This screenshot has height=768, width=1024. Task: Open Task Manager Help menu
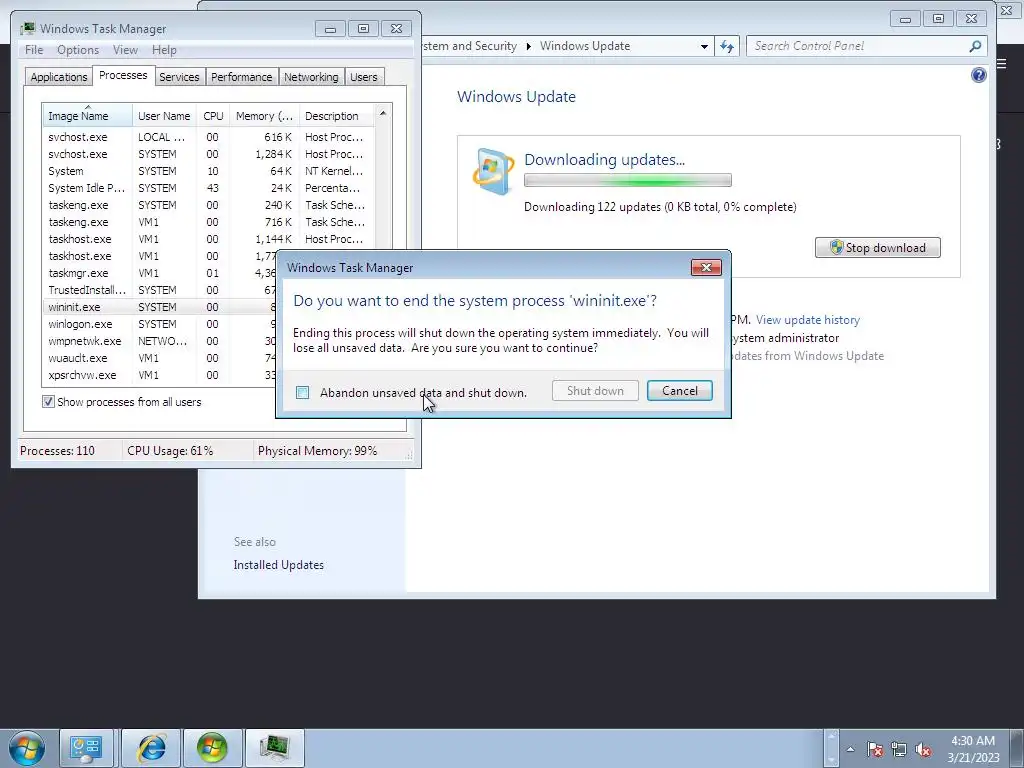[164, 50]
